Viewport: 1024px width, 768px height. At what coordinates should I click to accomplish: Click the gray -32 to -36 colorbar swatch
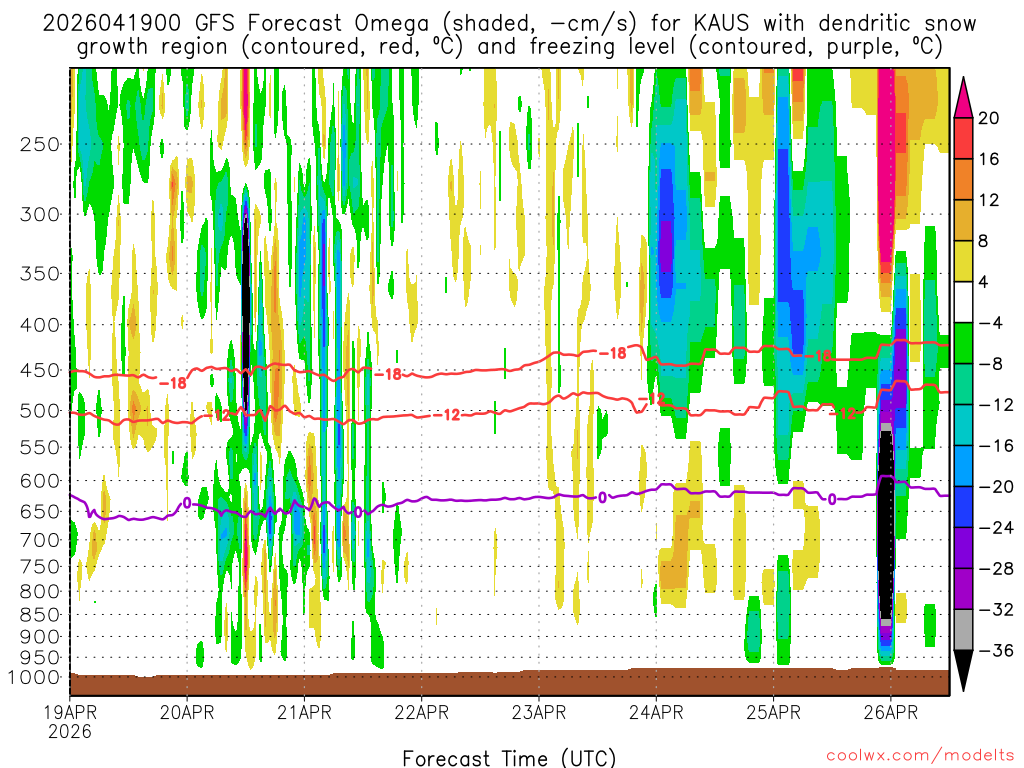pos(963,630)
